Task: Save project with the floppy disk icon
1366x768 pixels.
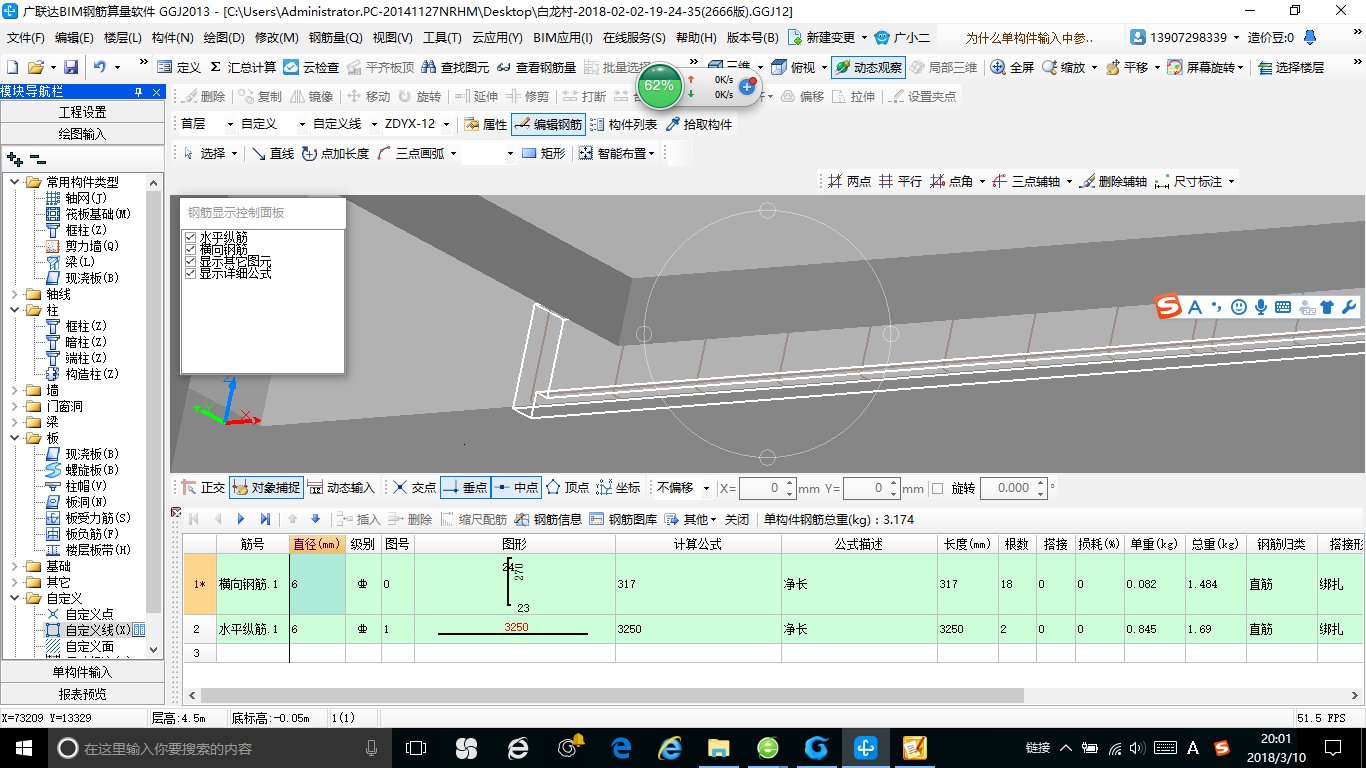Action: coord(71,67)
